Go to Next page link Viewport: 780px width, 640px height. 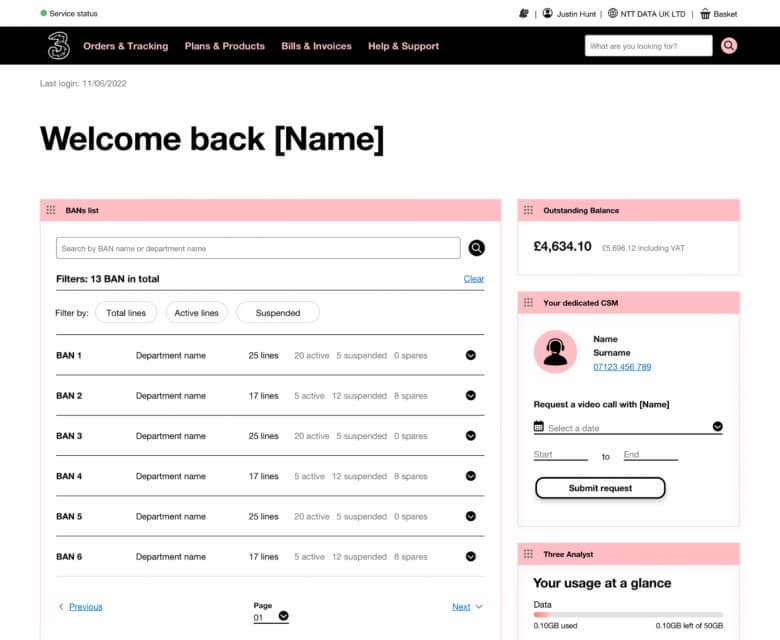(461, 607)
